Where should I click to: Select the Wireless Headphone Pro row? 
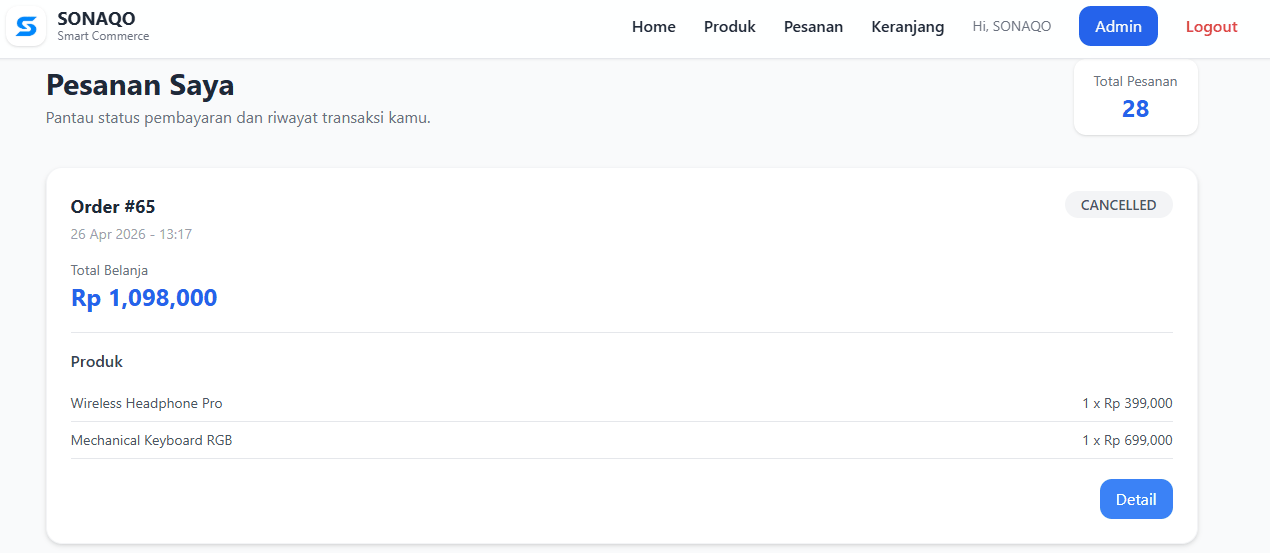click(x=622, y=404)
